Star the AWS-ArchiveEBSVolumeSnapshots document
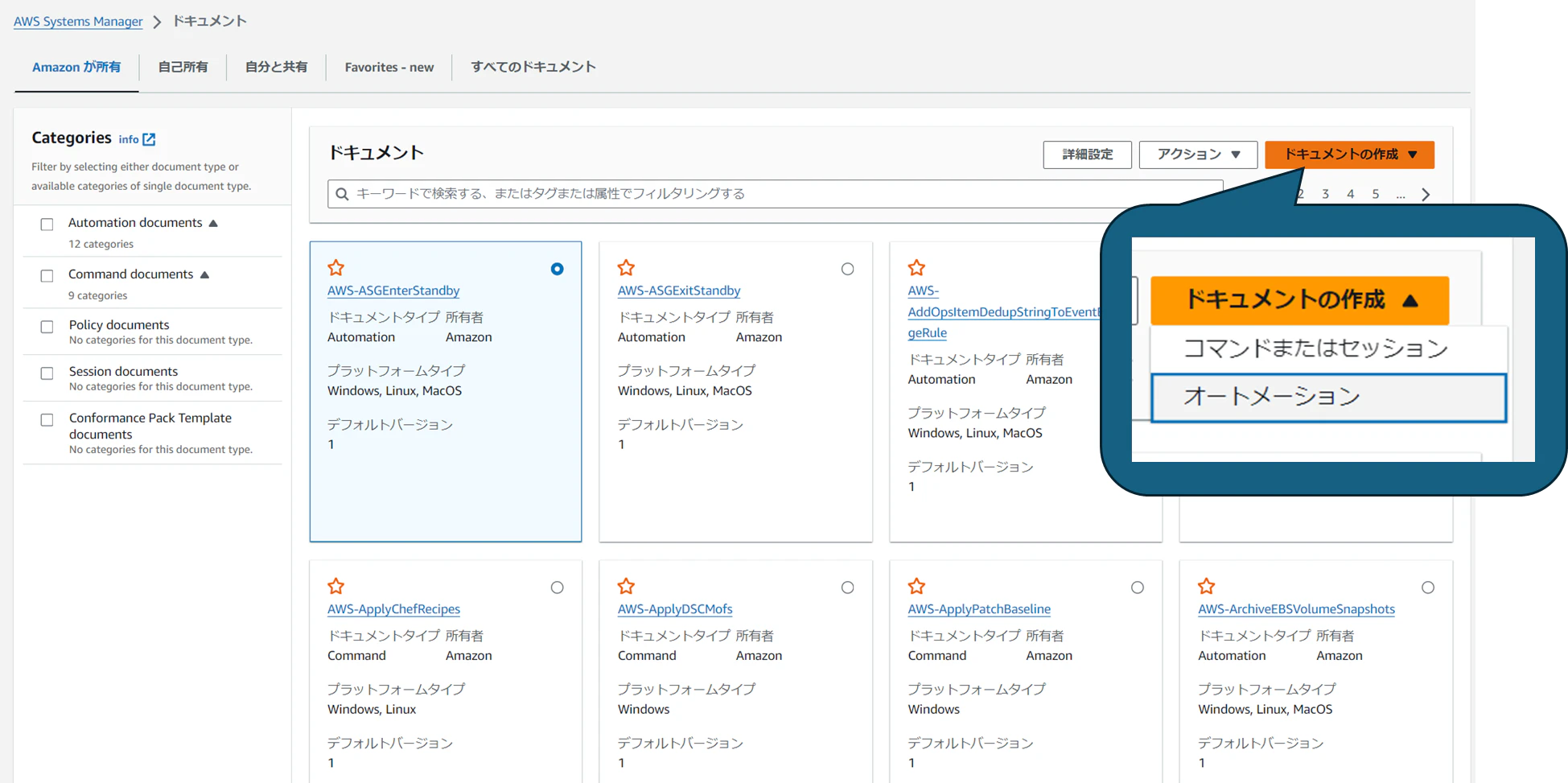The height and width of the screenshot is (783, 1568). (x=1207, y=587)
